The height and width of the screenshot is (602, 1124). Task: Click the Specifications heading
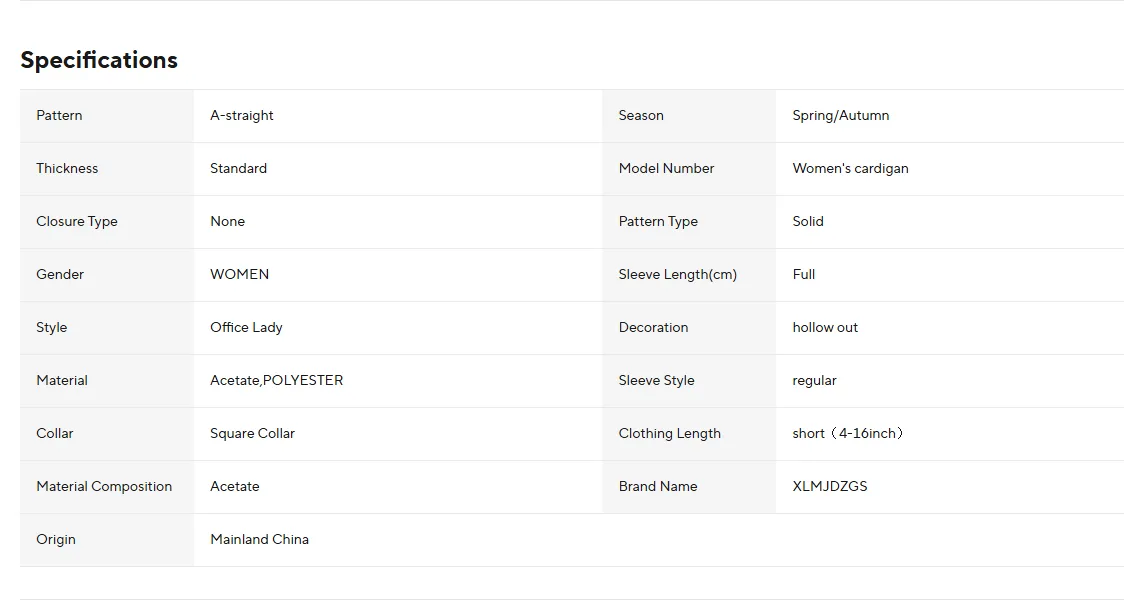tap(99, 60)
